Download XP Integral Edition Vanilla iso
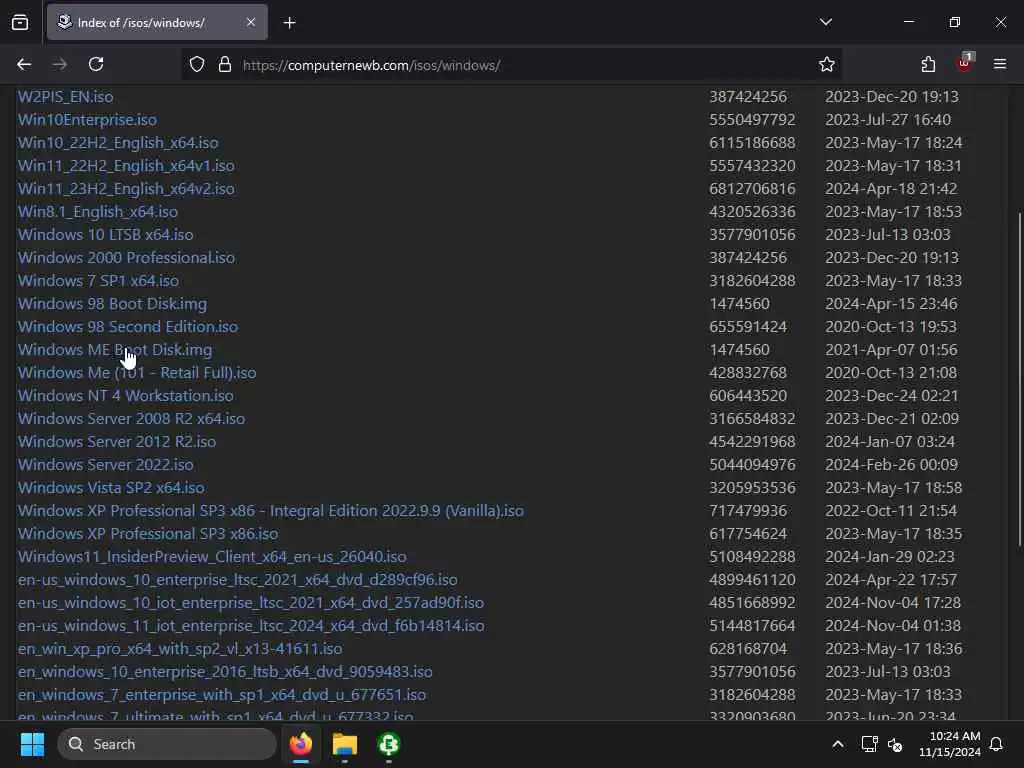 (270, 511)
